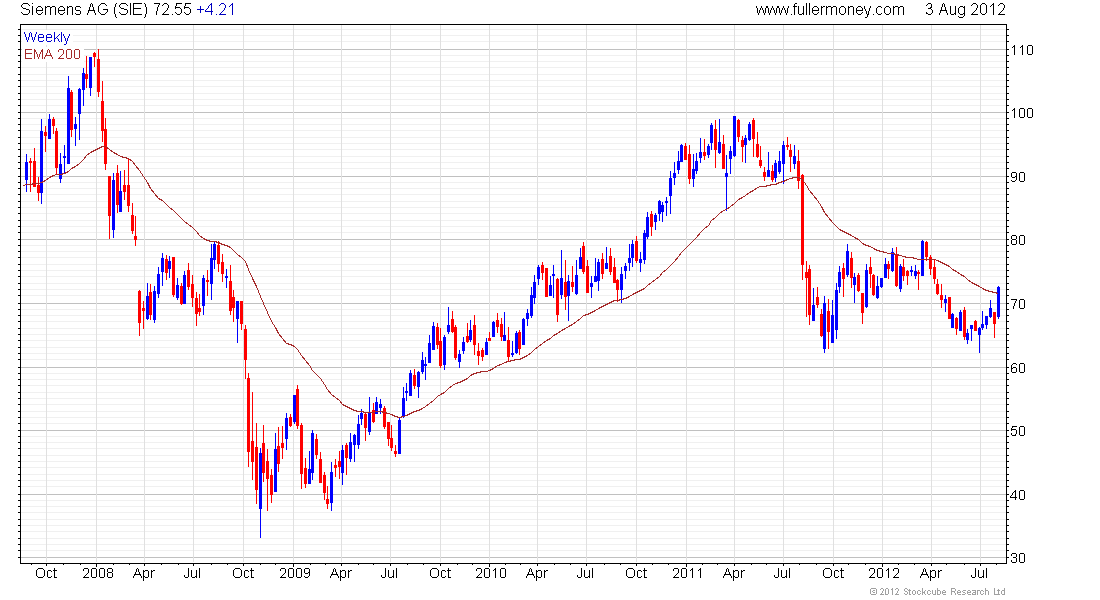Click the 2009 year label on time axis

tap(295, 573)
